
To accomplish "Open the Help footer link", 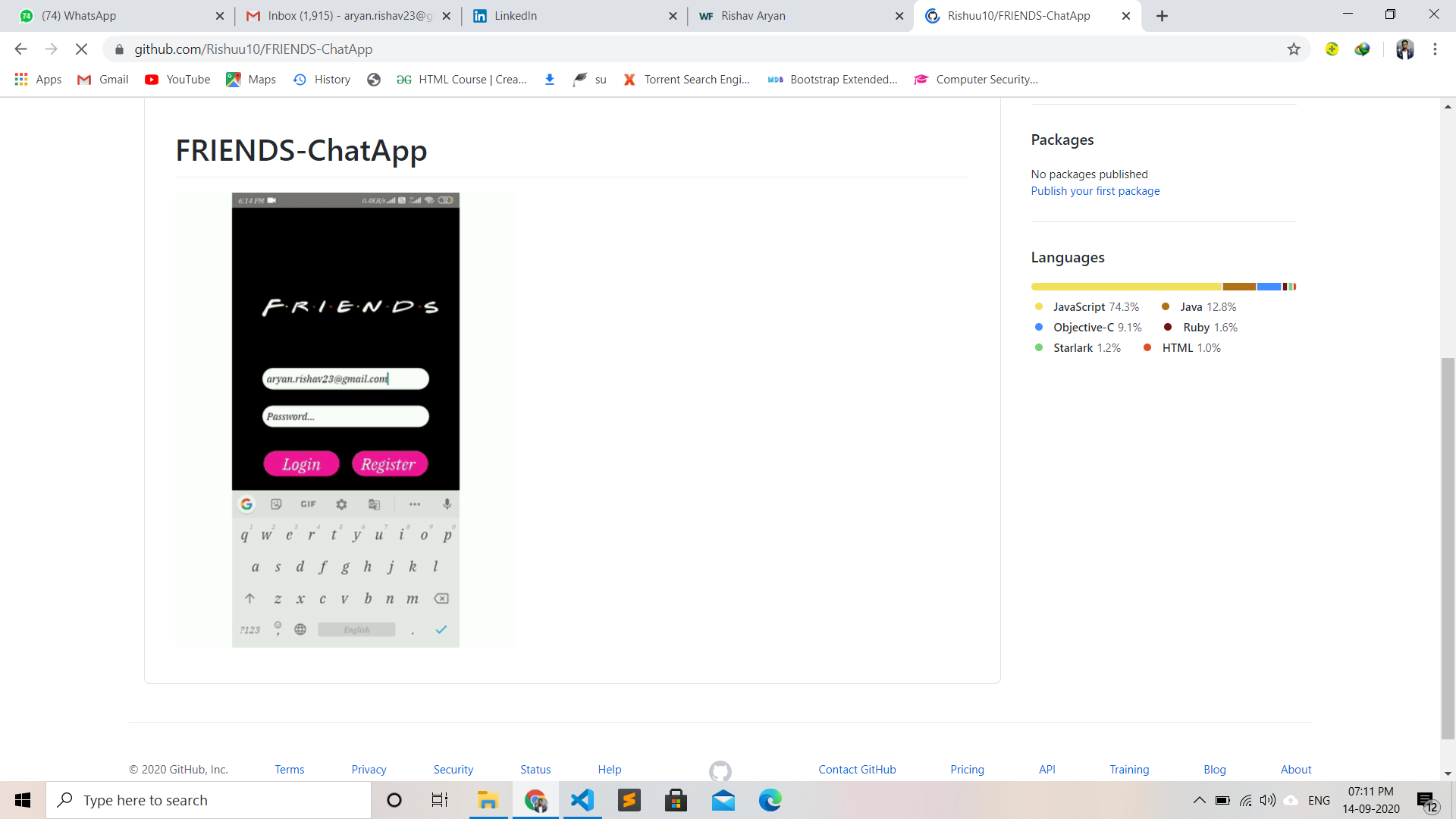I will [x=610, y=770].
